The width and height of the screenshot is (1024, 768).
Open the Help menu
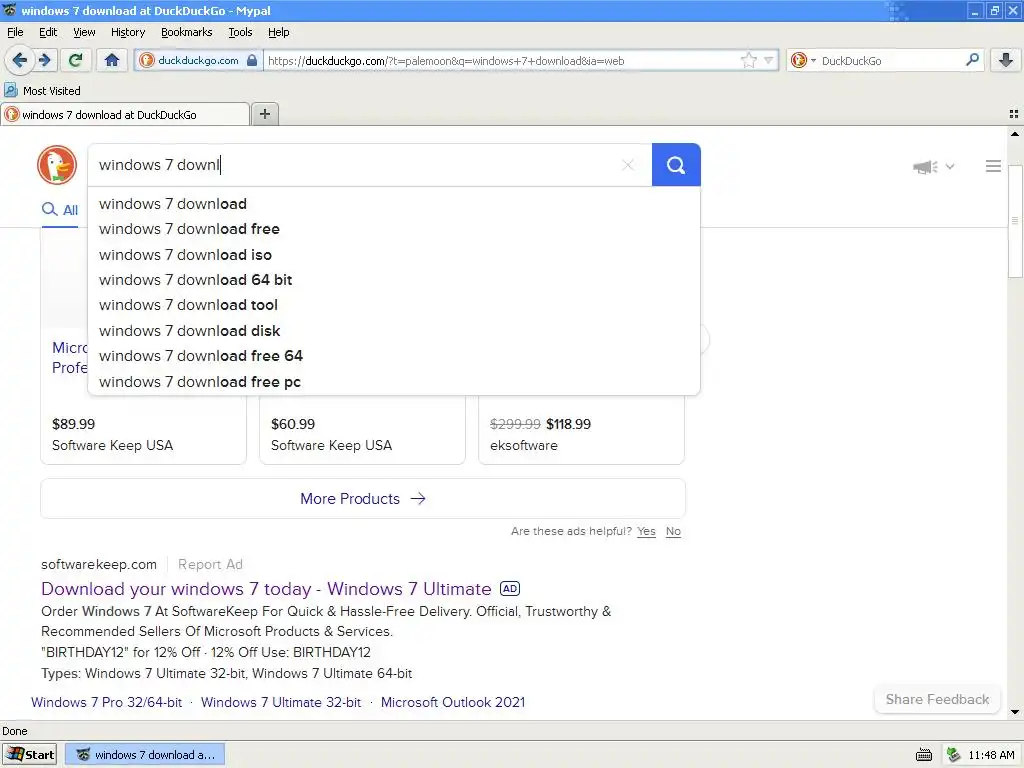pyautogui.click(x=278, y=32)
